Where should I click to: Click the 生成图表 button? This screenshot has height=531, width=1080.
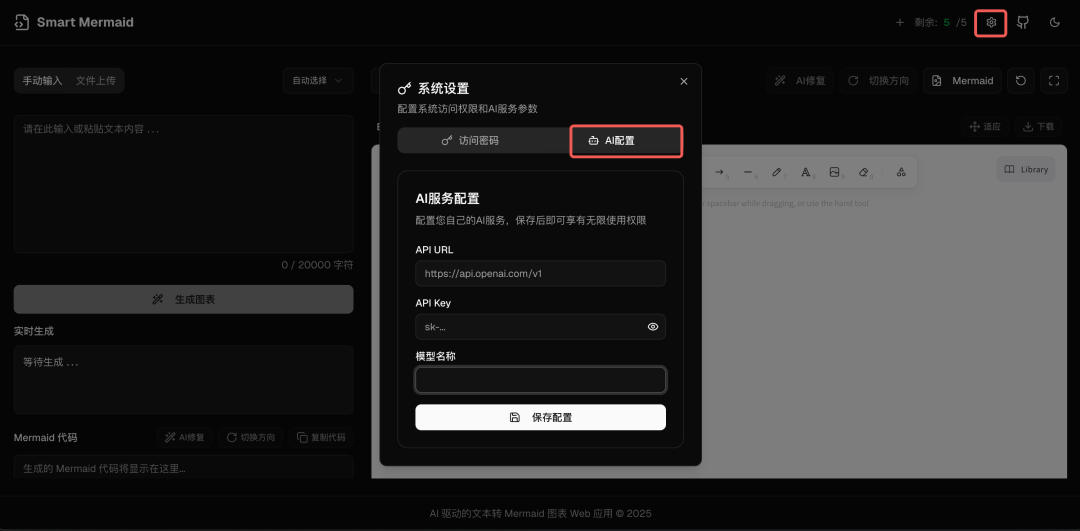[x=183, y=300]
